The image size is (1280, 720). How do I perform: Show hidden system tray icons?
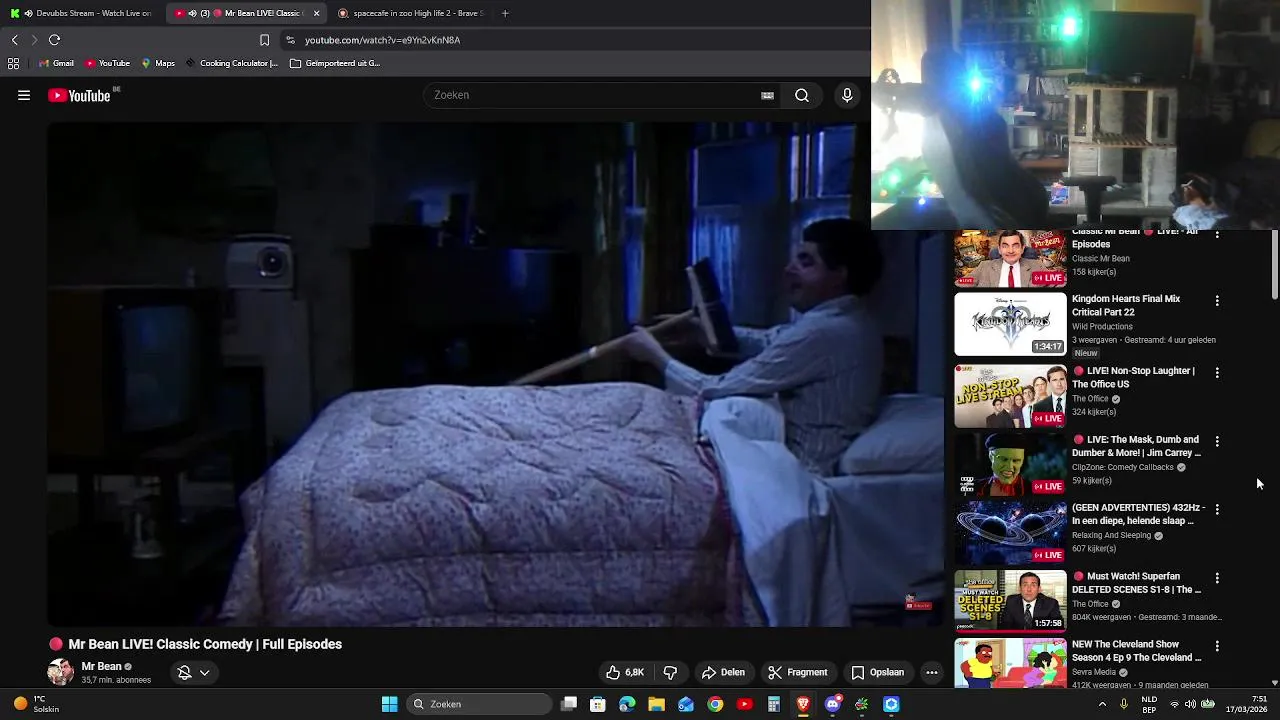(1102, 704)
